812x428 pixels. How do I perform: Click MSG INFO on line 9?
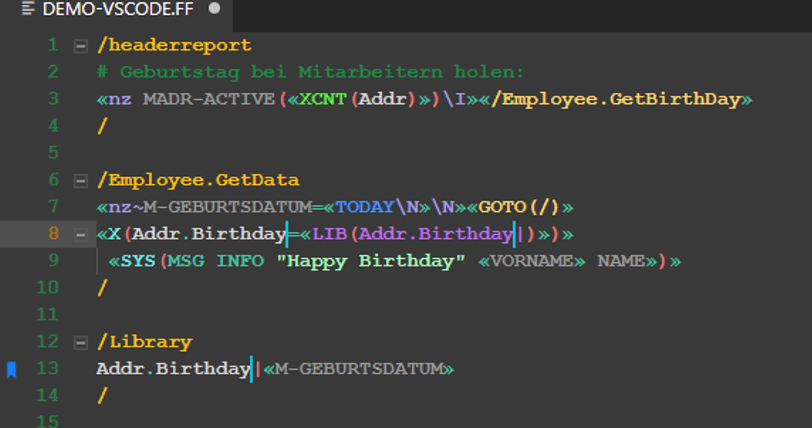point(215,261)
